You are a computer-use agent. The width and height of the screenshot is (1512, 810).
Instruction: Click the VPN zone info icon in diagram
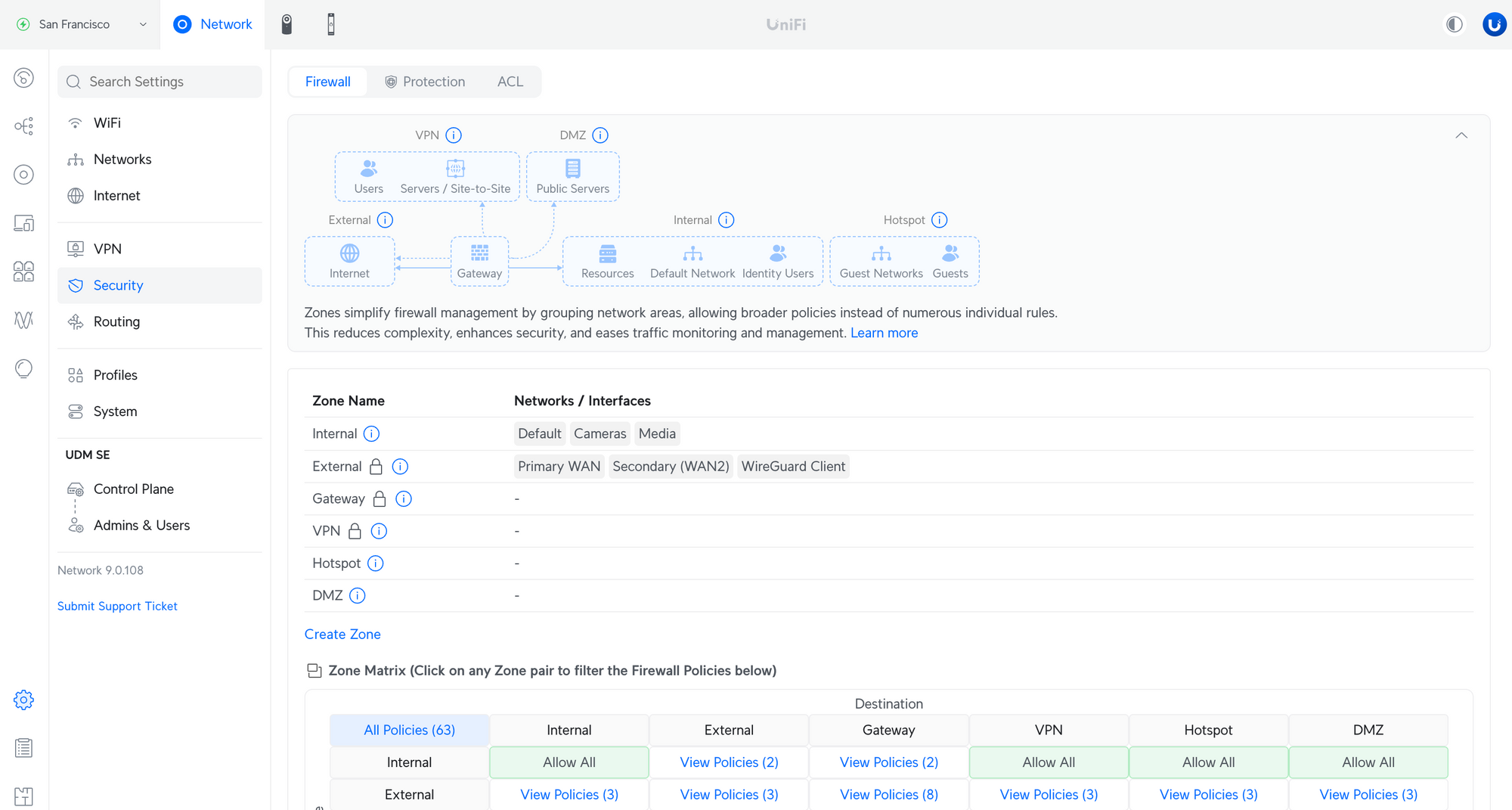(454, 135)
